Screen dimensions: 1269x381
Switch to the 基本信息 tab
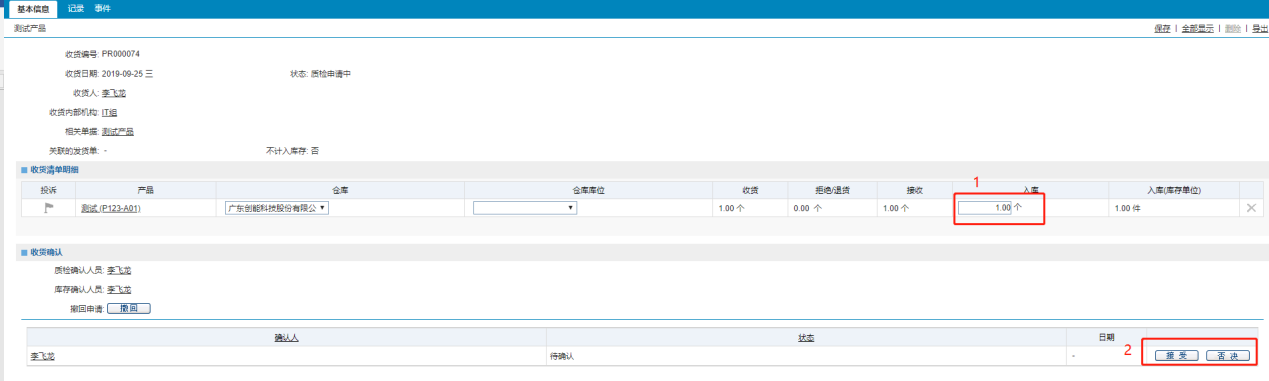point(33,8)
